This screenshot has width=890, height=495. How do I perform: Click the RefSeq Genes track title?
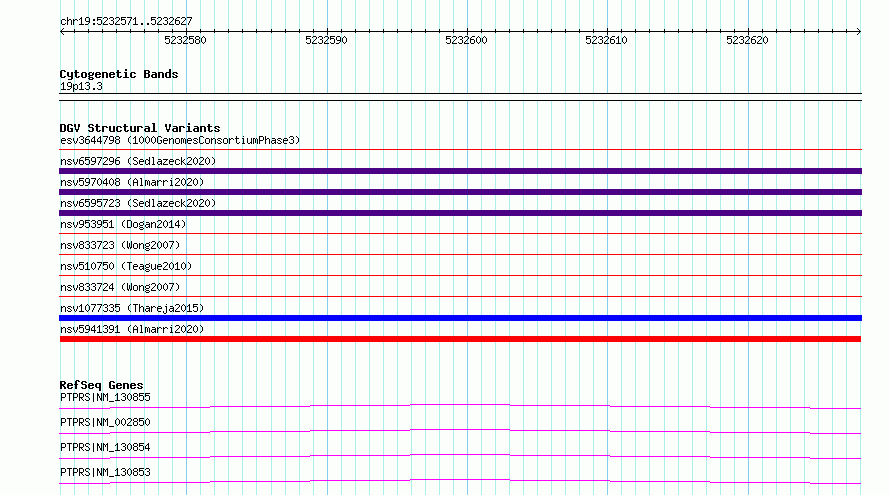point(101,385)
